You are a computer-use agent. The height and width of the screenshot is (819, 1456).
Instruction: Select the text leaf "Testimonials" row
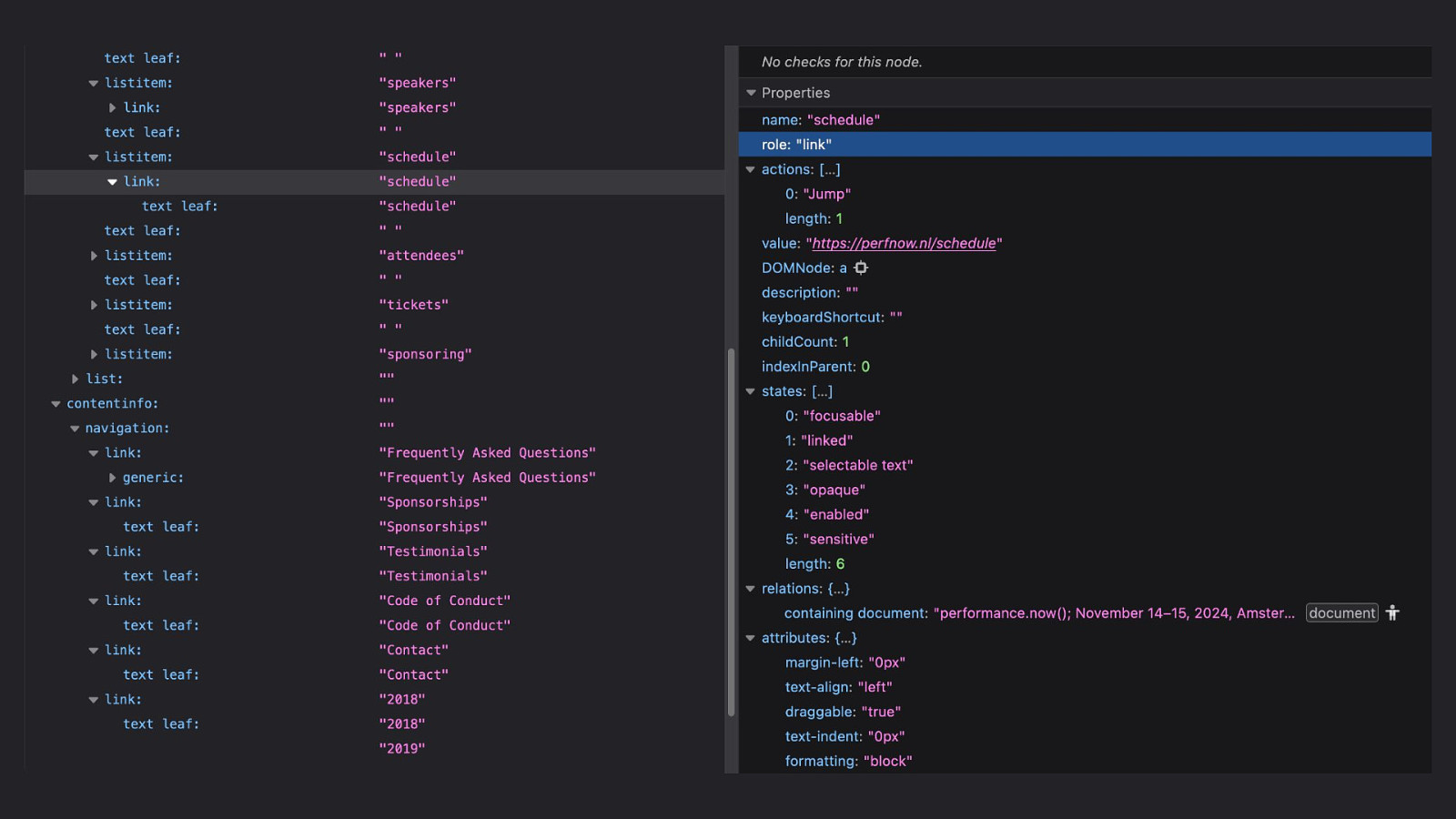[x=374, y=576]
